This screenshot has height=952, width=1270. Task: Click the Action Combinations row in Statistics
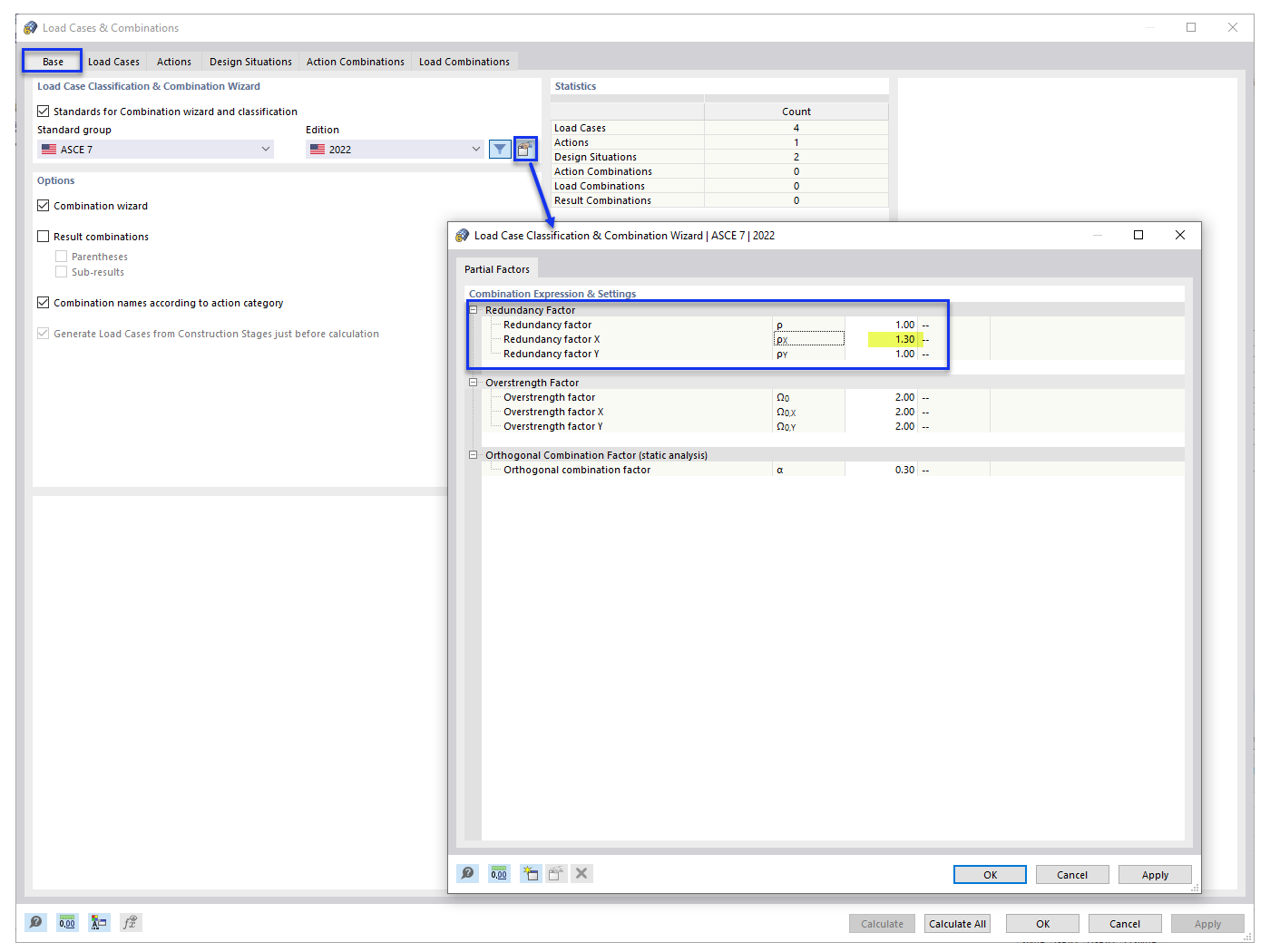pyautogui.click(x=720, y=171)
